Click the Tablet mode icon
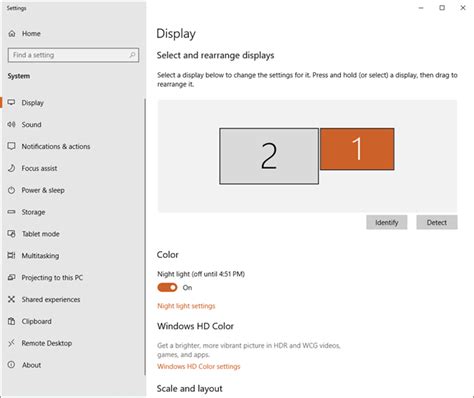Viewport: 474px width, 398px height. click(12, 234)
